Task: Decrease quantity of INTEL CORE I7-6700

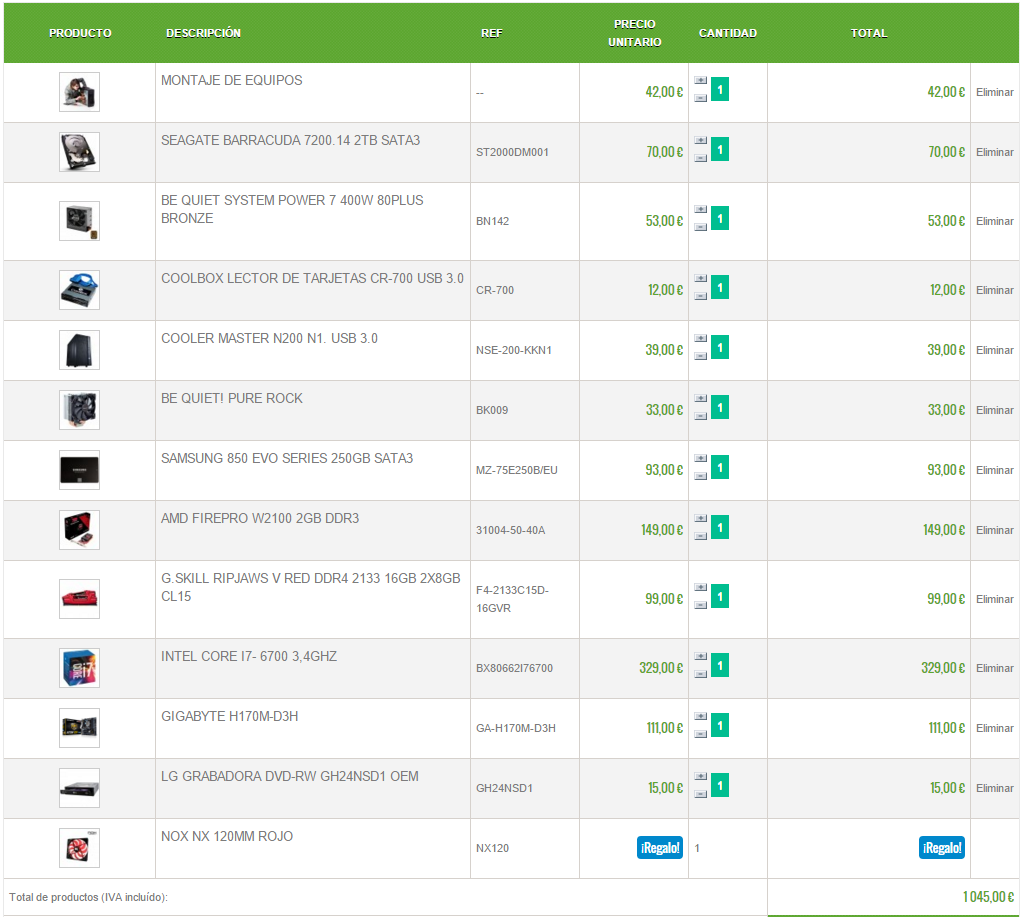Action: click(x=700, y=675)
